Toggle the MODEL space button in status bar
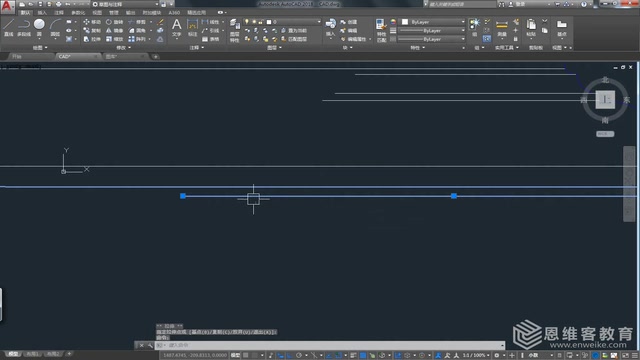 coord(236,356)
